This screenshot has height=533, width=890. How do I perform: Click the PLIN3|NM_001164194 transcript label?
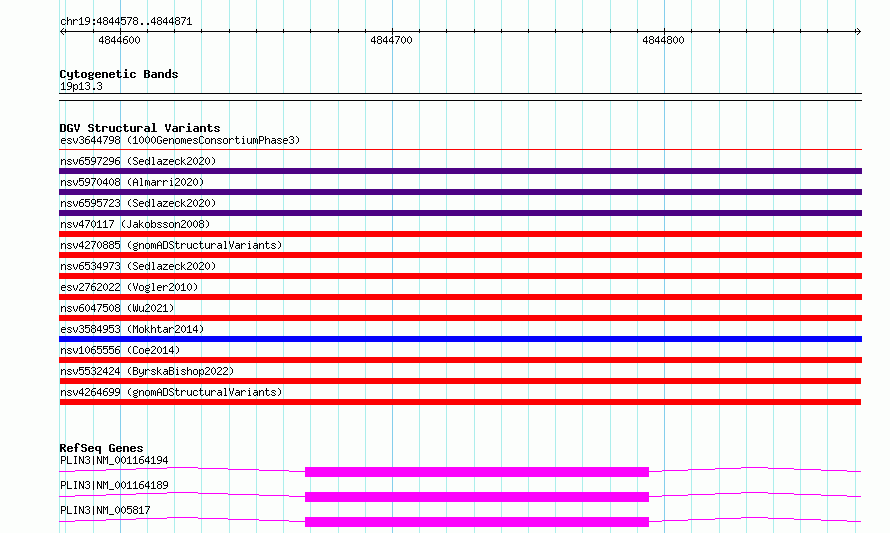(114, 460)
